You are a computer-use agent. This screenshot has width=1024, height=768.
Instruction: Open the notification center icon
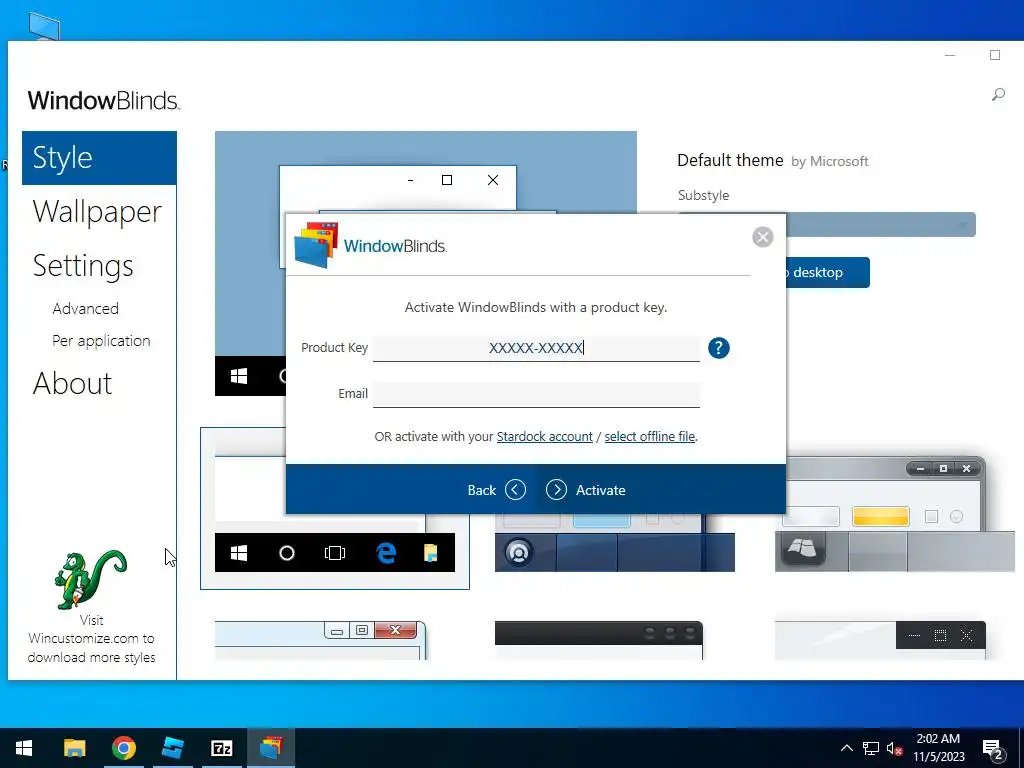point(993,749)
